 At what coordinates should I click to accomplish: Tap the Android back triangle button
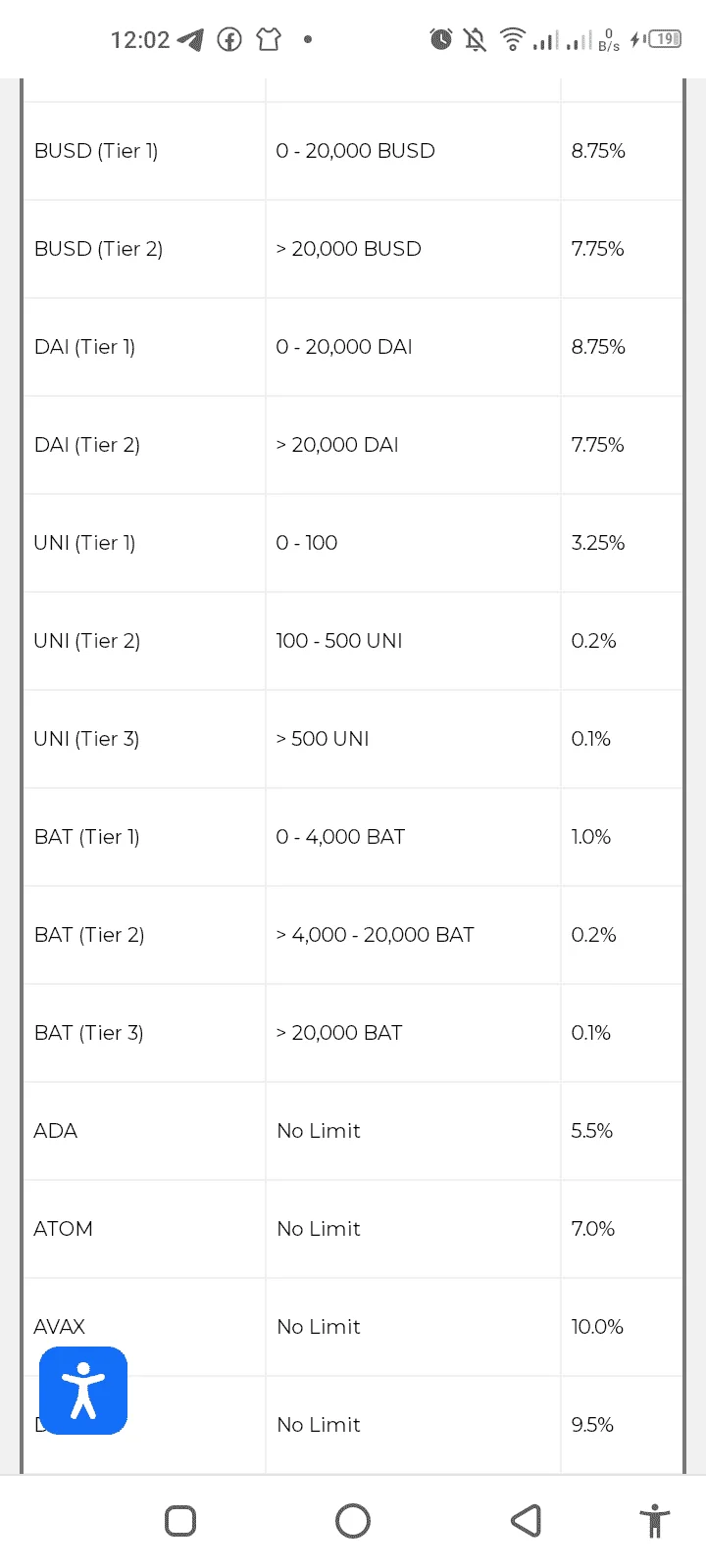[x=527, y=1521]
